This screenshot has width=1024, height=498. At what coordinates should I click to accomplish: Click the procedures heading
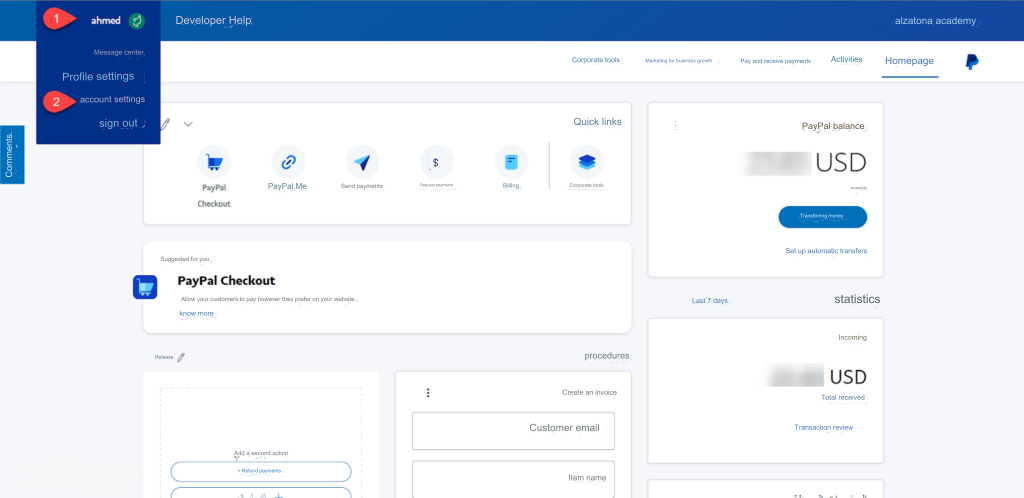(607, 356)
